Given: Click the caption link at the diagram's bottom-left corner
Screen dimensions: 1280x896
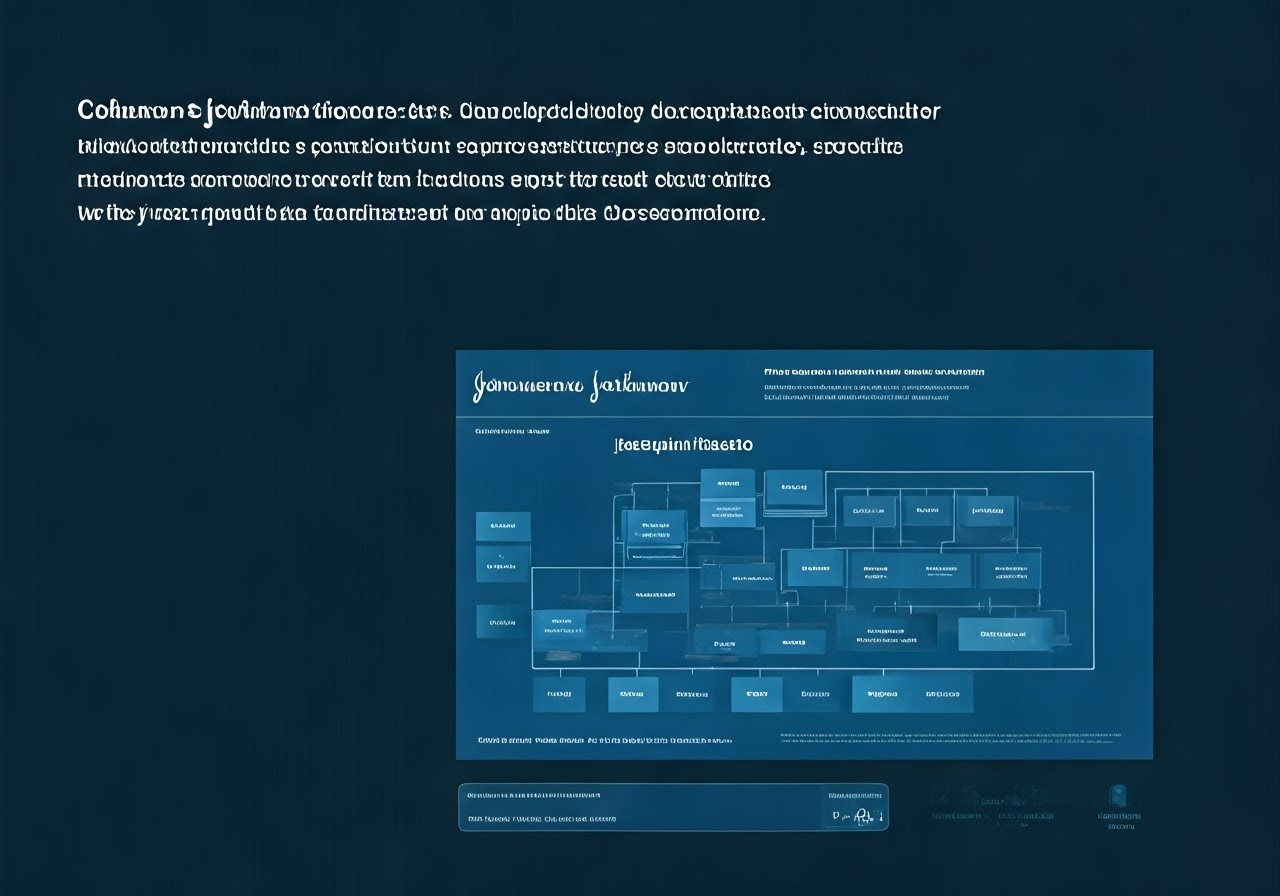Looking at the screenshot, I should (603, 739).
